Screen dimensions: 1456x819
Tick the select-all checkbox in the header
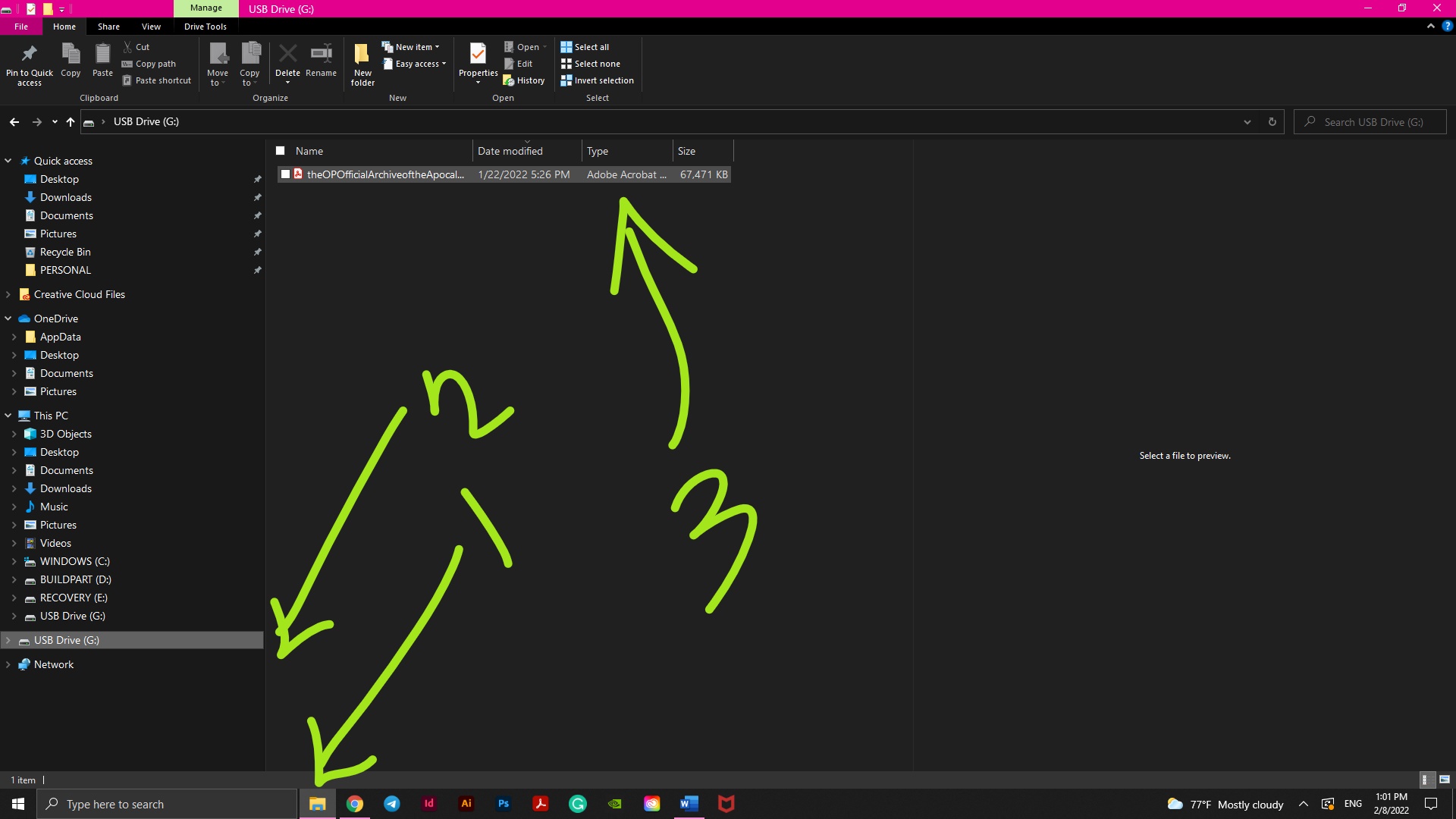pyautogui.click(x=281, y=151)
